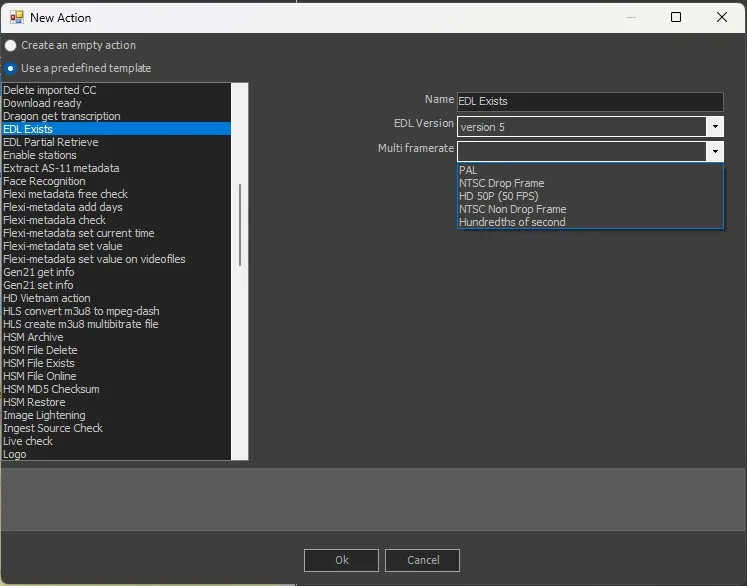Select the EDL Partial Retrieve template
This screenshot has height=586, width=747.
point(51,142)
